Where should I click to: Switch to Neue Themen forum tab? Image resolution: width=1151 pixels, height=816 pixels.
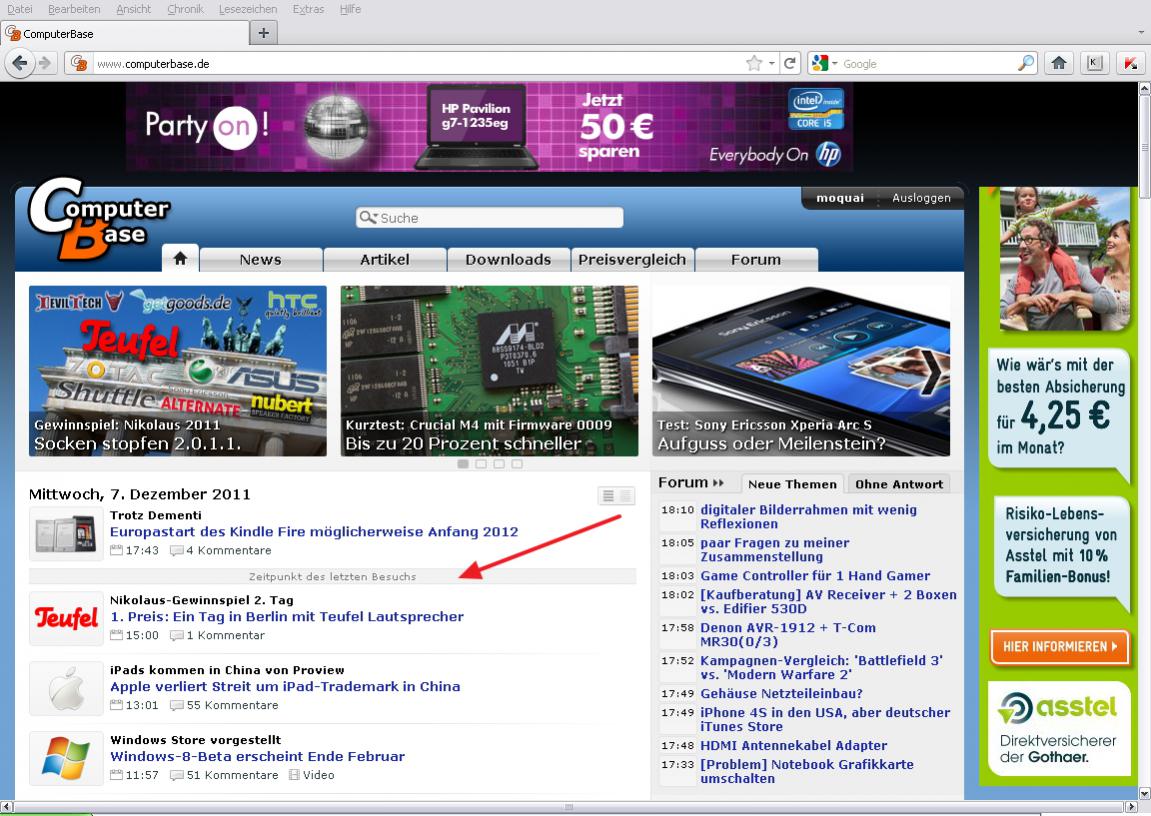pyautogui.click(x=792, y=484)
